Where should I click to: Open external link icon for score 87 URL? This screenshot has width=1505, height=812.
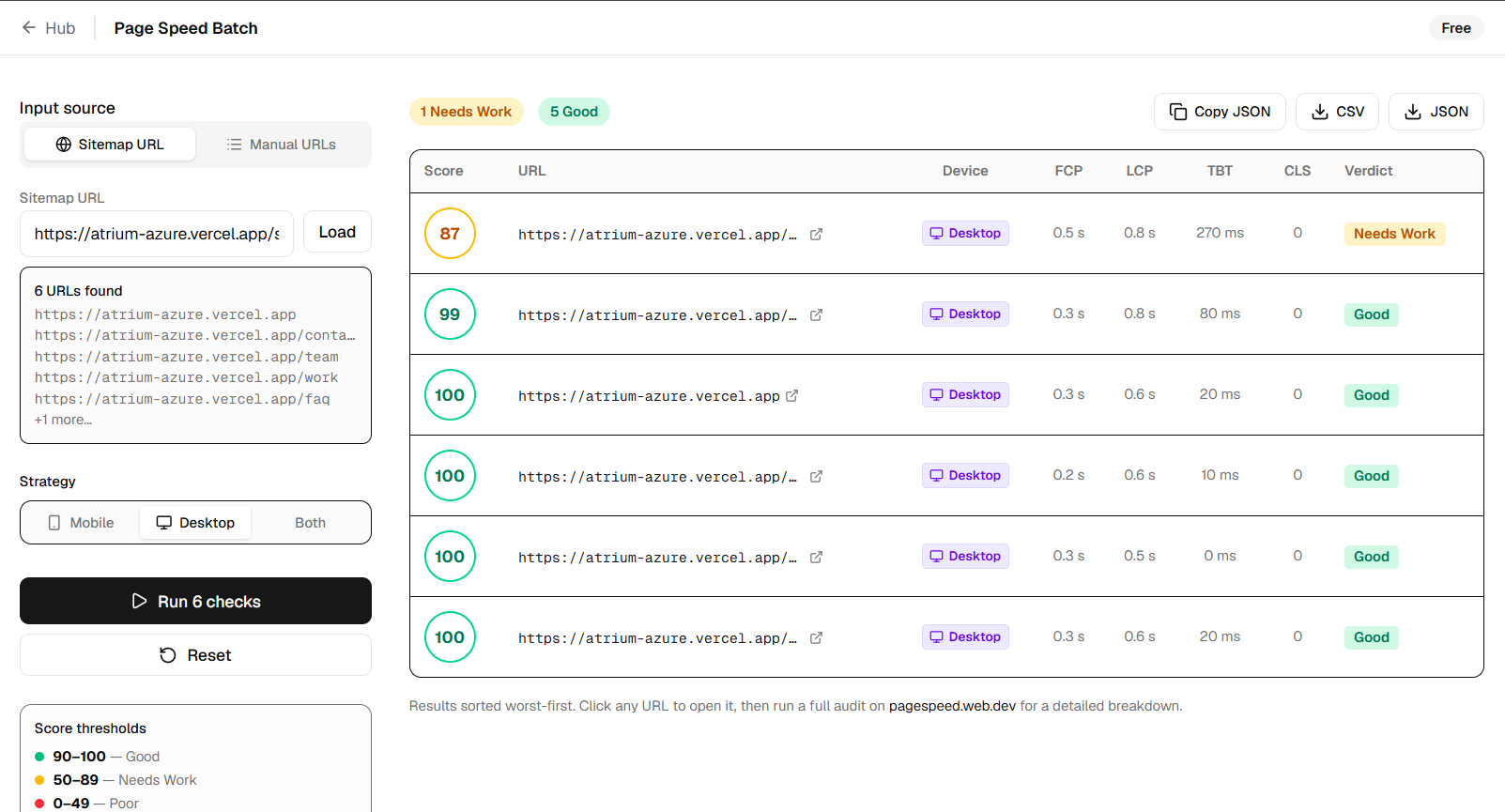pyautogui.click(x=816, y=235)
